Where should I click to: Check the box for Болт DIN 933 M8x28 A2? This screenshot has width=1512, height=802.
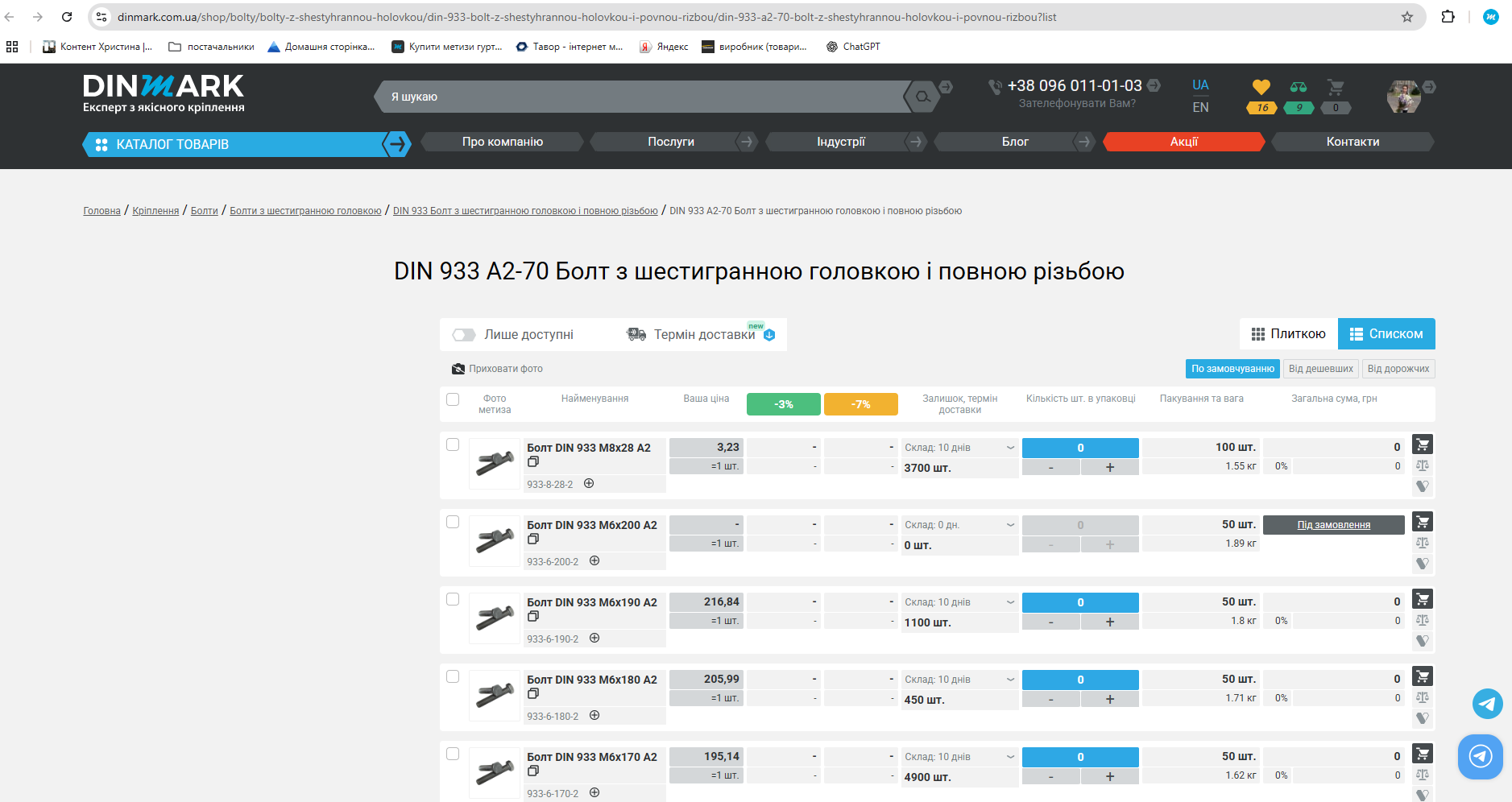tap(453, 444)
